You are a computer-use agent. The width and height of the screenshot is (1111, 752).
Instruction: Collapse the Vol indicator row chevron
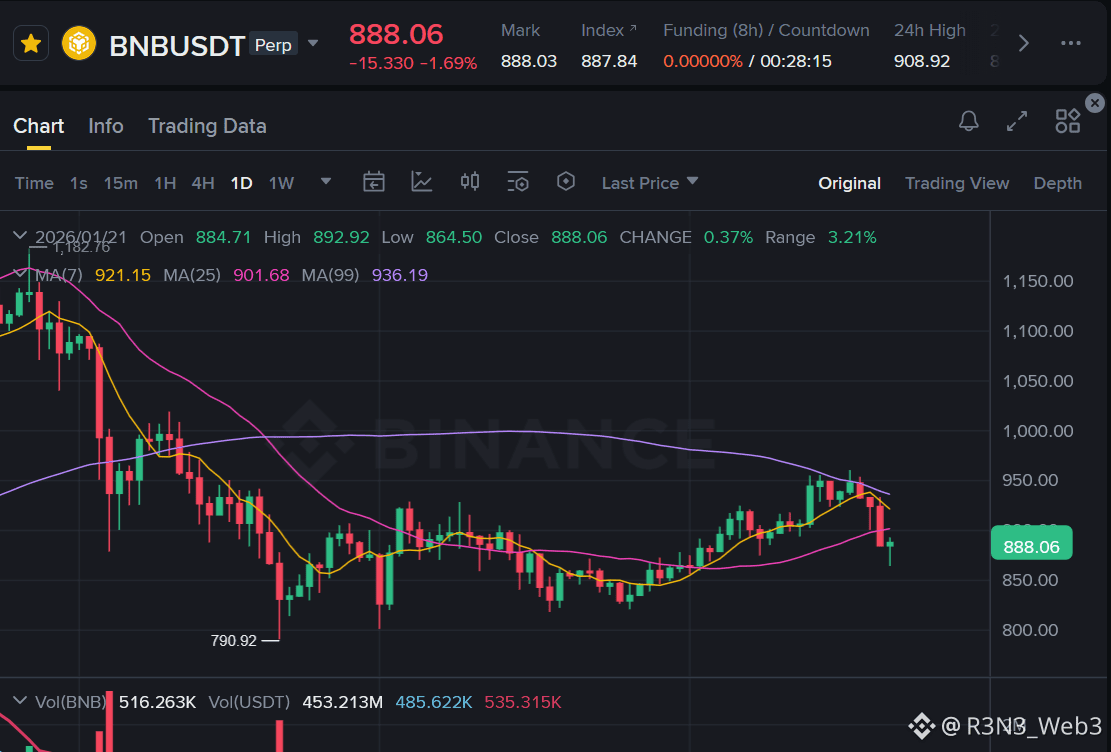coord(20,700)
